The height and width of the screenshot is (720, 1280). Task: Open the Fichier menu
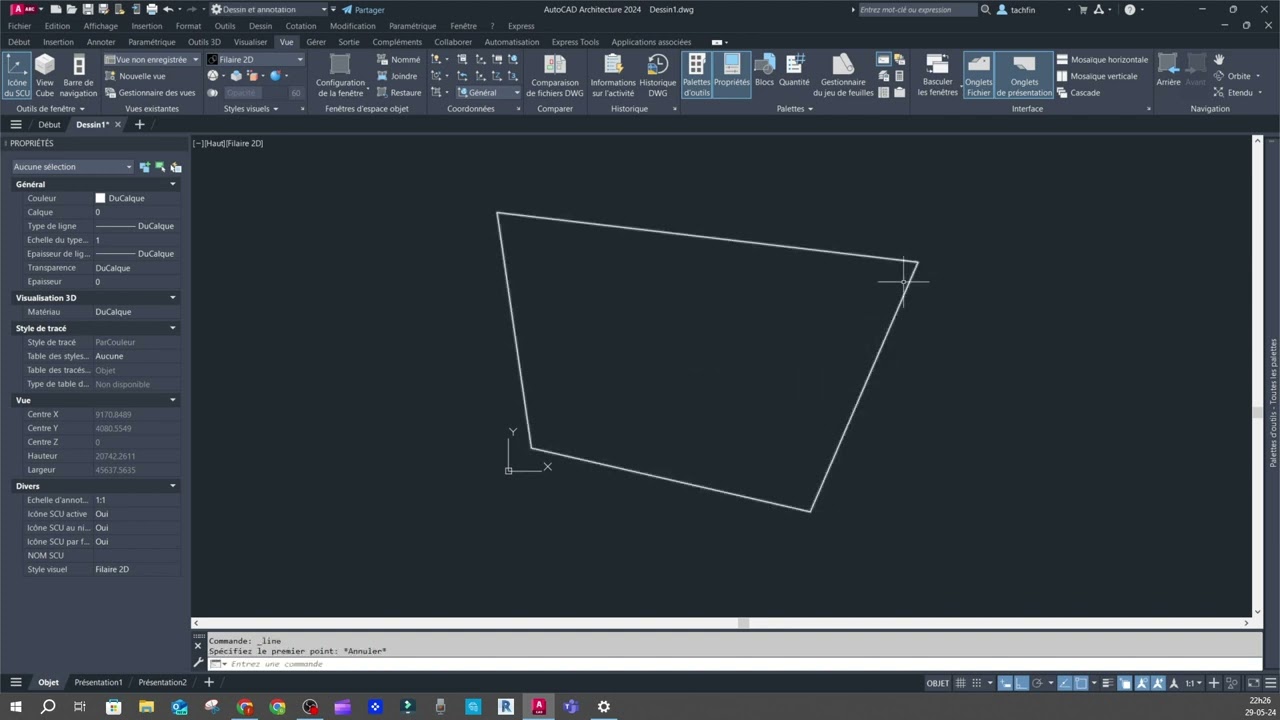coord(19,26)
